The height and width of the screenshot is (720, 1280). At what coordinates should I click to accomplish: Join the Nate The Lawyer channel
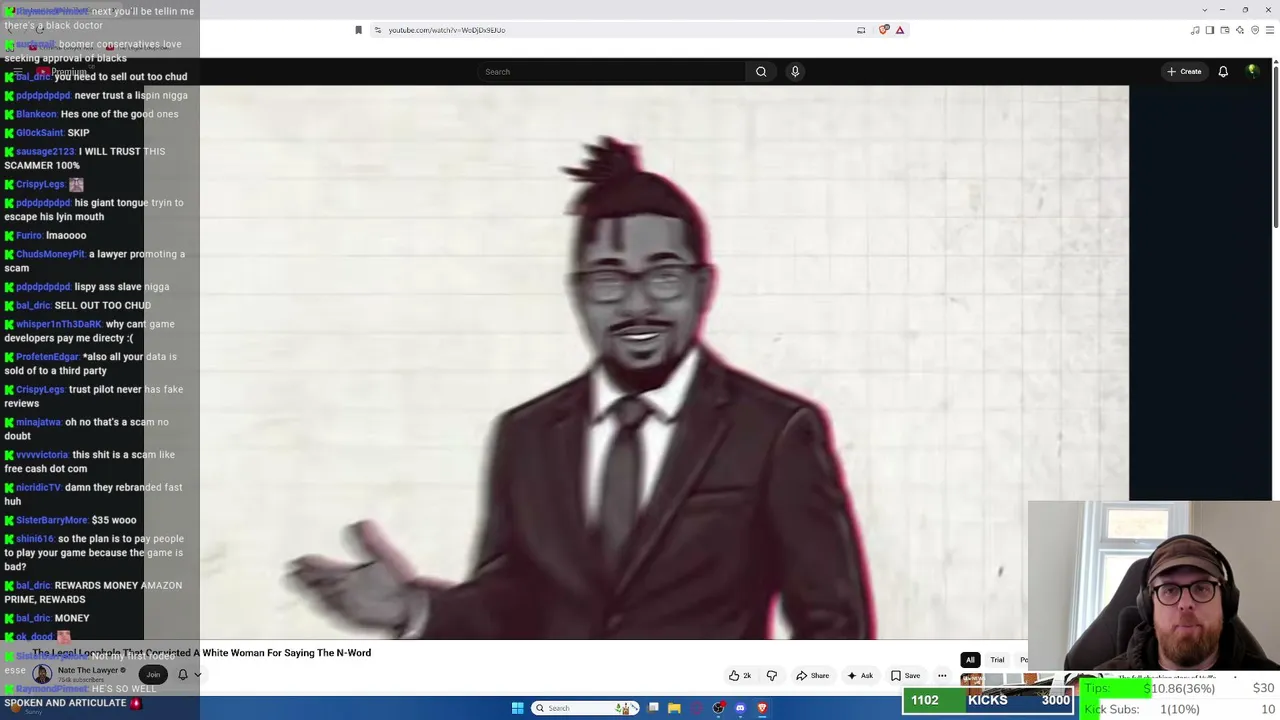coord(153,675)
